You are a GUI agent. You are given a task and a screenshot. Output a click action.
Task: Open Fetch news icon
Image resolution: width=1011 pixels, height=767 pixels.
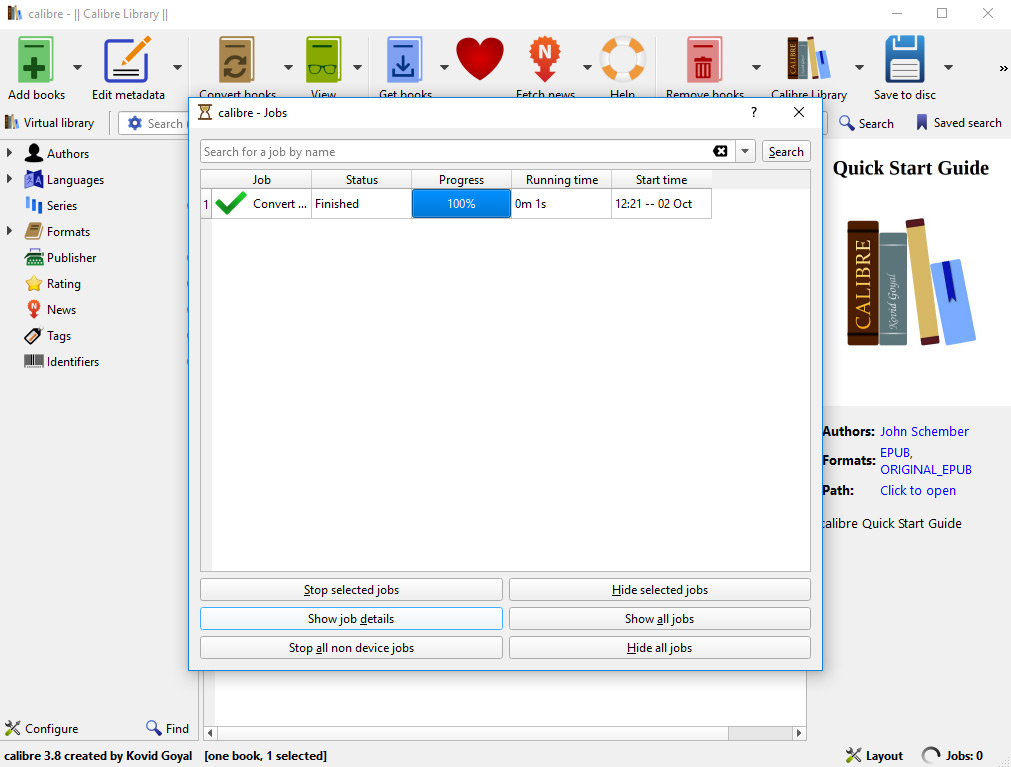[x=545, y=59]
